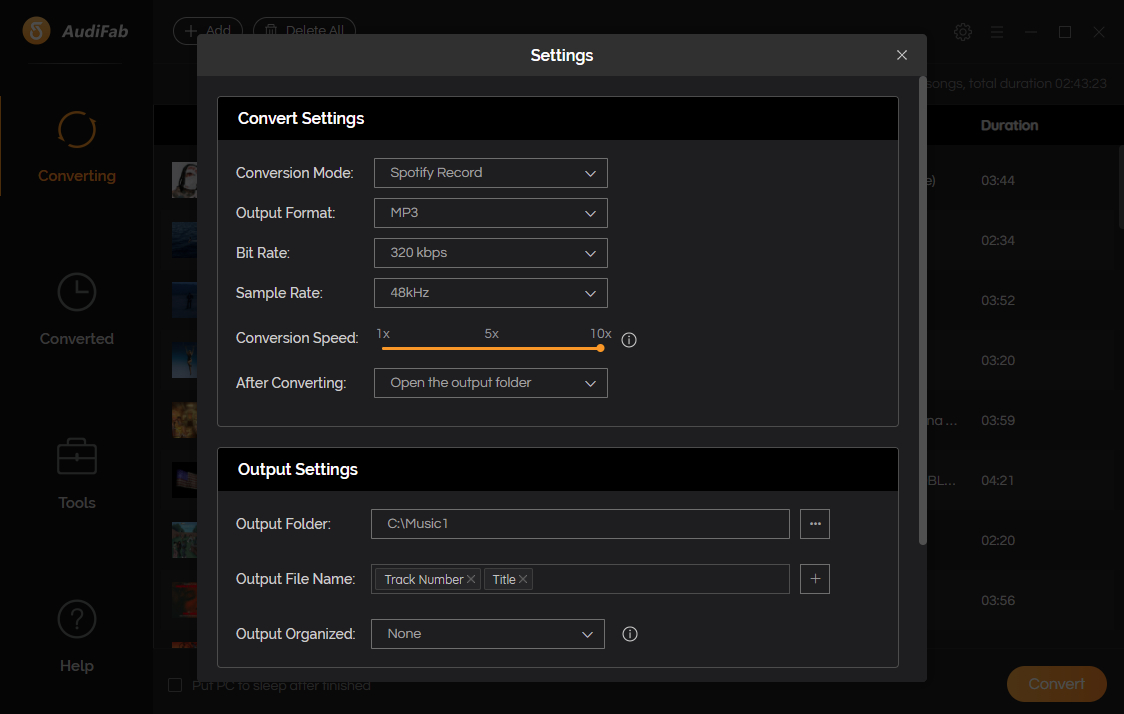
Task: Open the Output Format MP3 dropdown
Action: [x=490, y=213]
